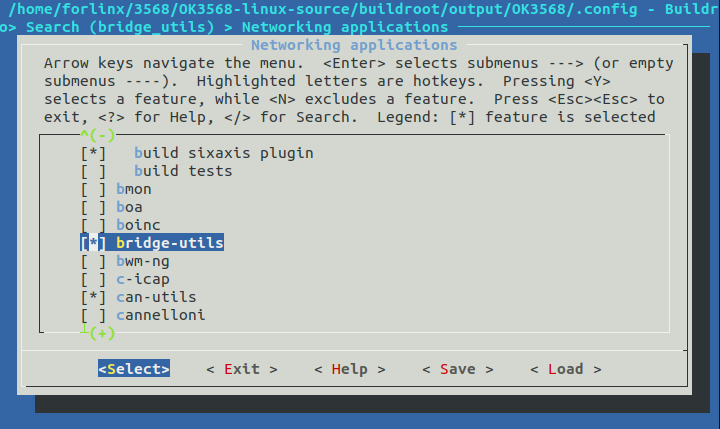
Task: Enable the bmon package checkbox
Action: (x=93, y=189)
